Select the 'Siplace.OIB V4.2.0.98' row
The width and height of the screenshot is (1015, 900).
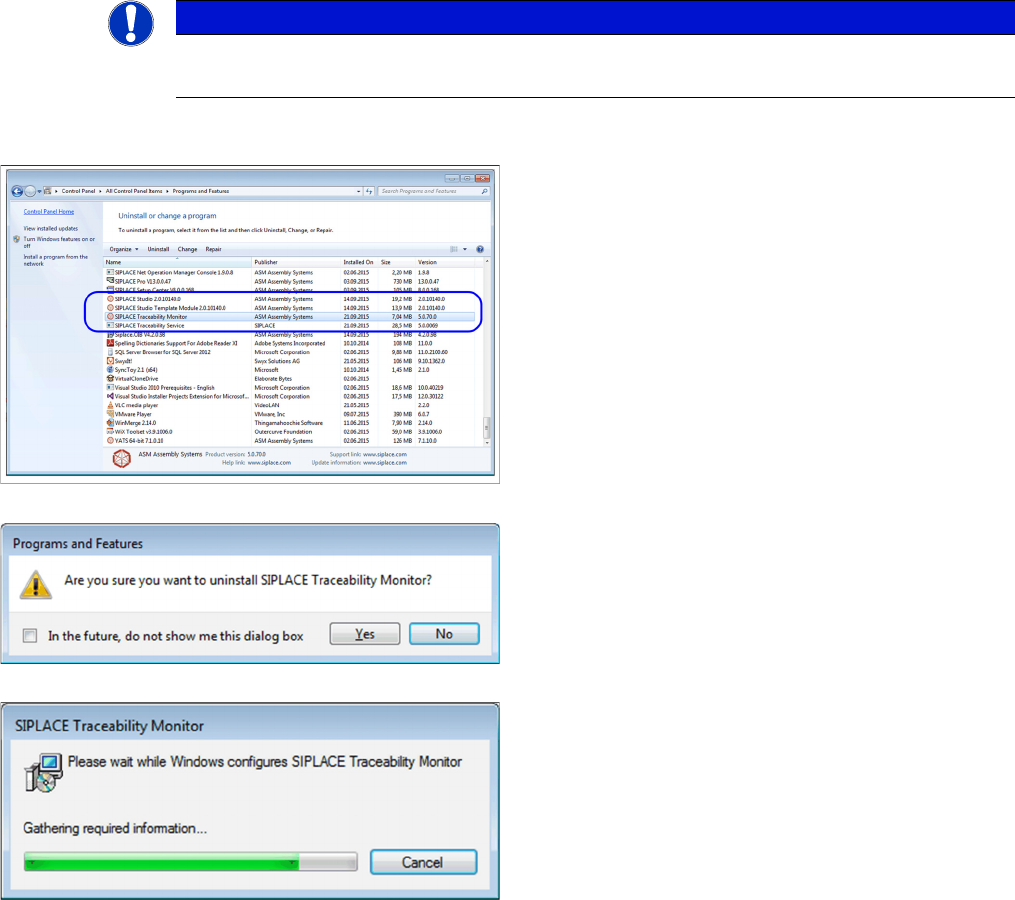coord(289,335)
